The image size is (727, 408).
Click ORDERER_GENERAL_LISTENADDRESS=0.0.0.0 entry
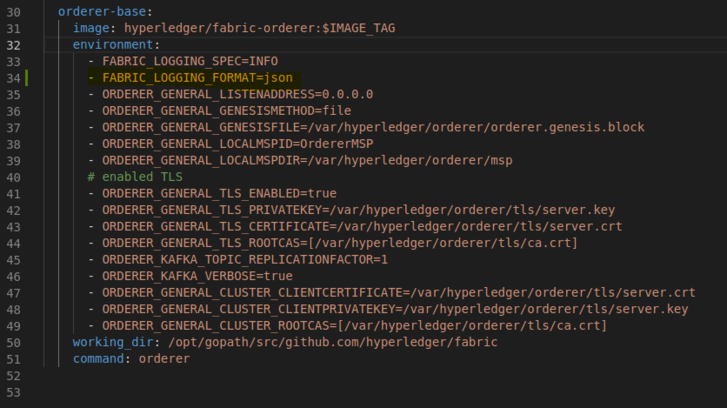(x=237, y=95)
